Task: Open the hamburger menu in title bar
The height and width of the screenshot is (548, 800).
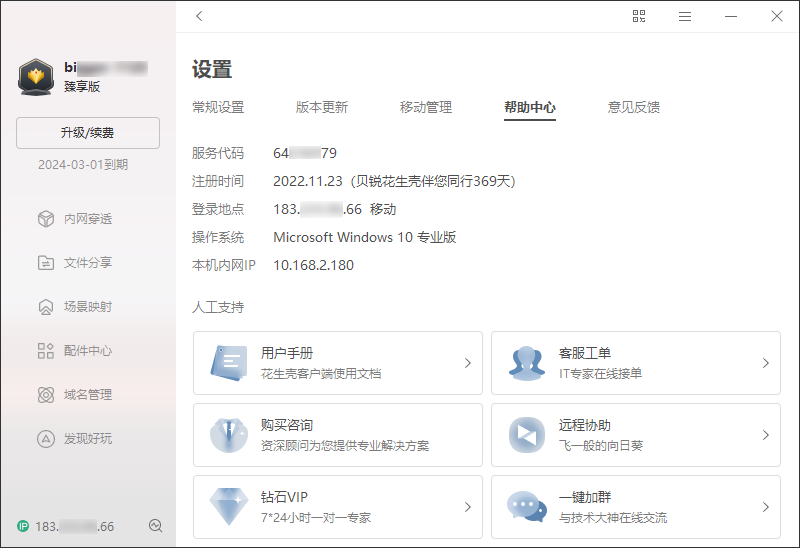Action: click(685, 16)
